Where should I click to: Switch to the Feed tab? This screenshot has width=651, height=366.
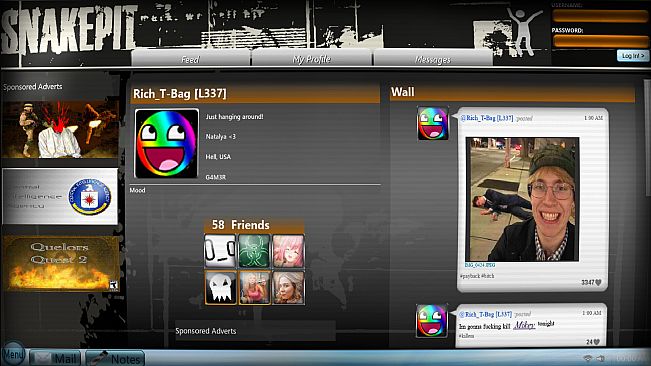[x=191, y=59]
